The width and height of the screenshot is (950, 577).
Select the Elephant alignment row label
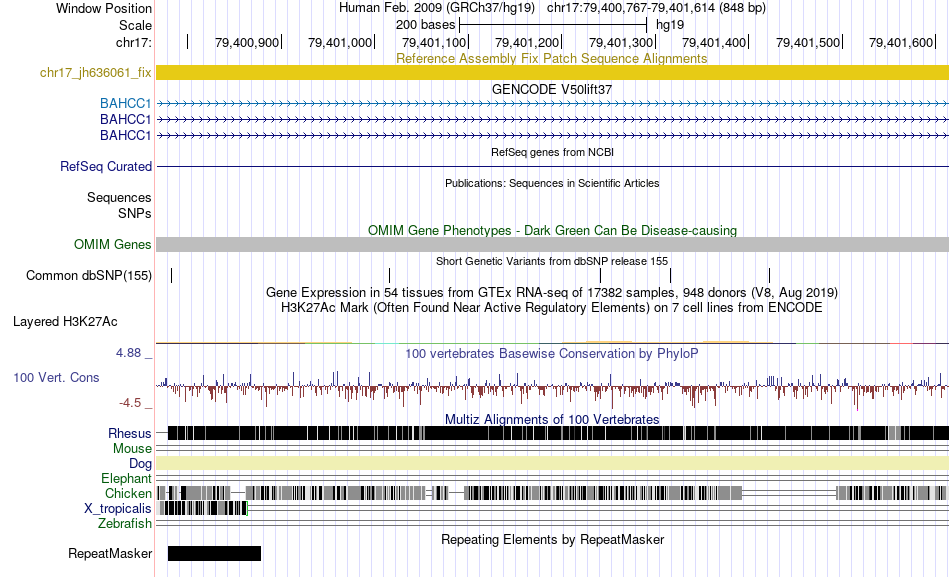pos(126,479)
